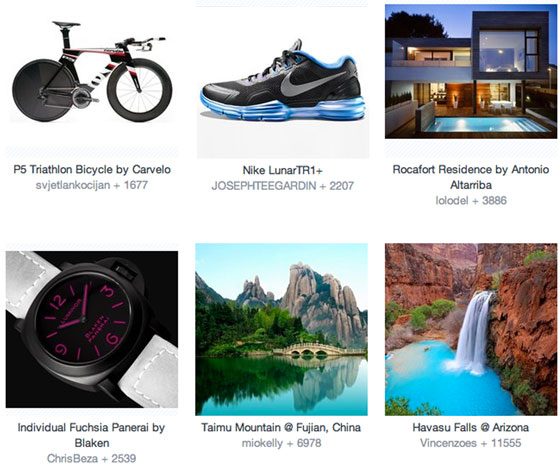Open the Fuchsia Panerai watch image
The width and height of the screenshot is (560, 468).
pyautogui.click(x=92, y=329)
